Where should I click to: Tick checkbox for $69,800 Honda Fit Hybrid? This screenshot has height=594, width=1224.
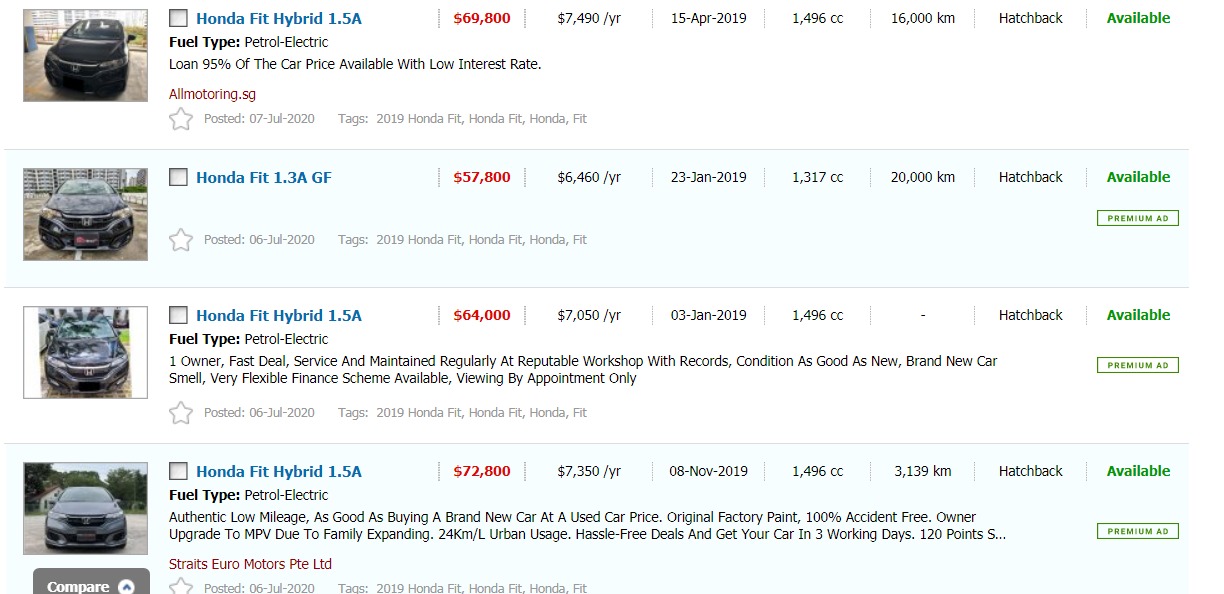pyautogui.click(x=178, y=18)
